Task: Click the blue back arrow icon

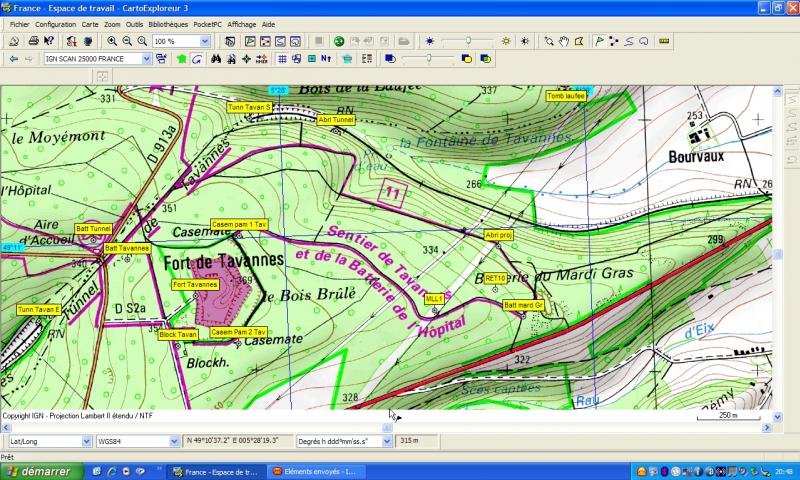Action: pos(14,59)
